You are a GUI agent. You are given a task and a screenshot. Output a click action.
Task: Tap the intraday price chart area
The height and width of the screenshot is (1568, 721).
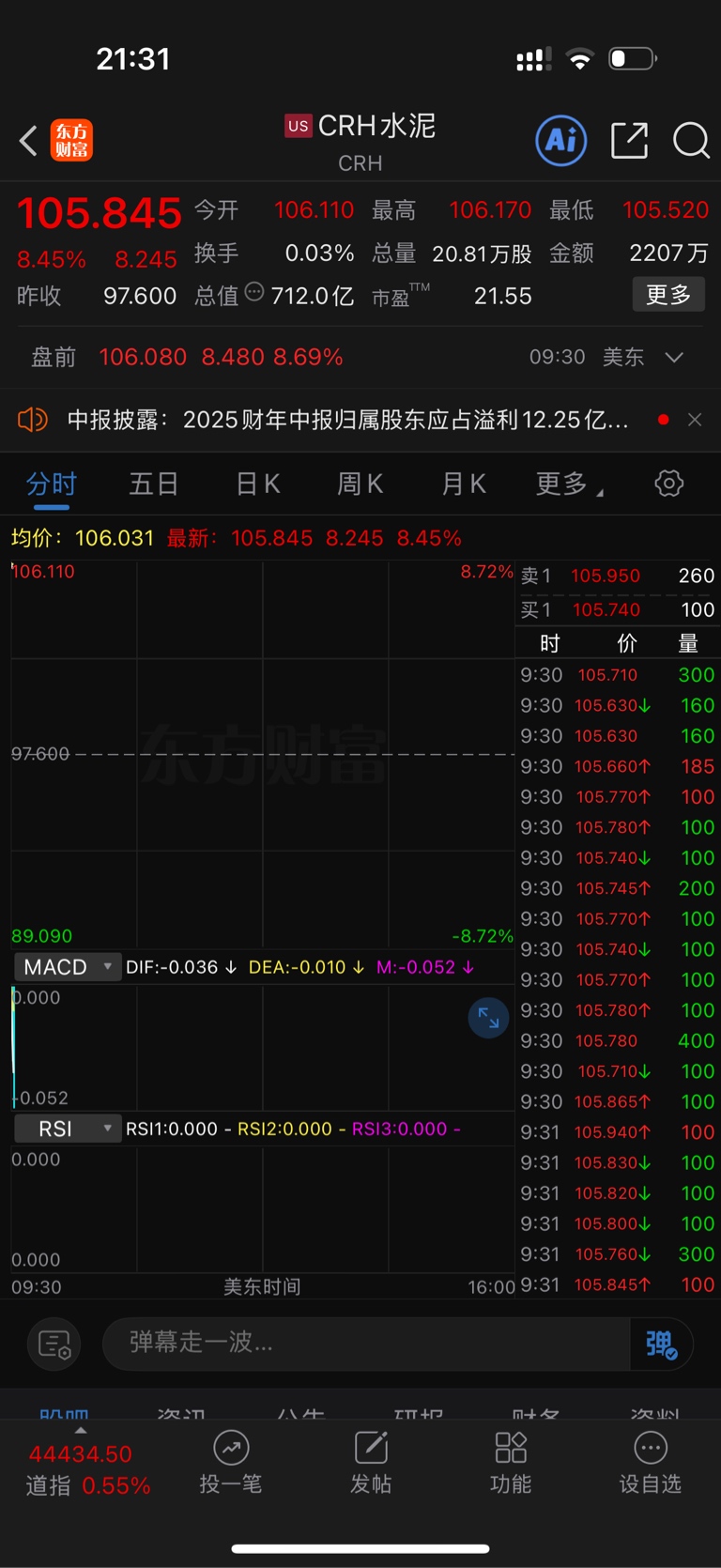coord(263,754)
